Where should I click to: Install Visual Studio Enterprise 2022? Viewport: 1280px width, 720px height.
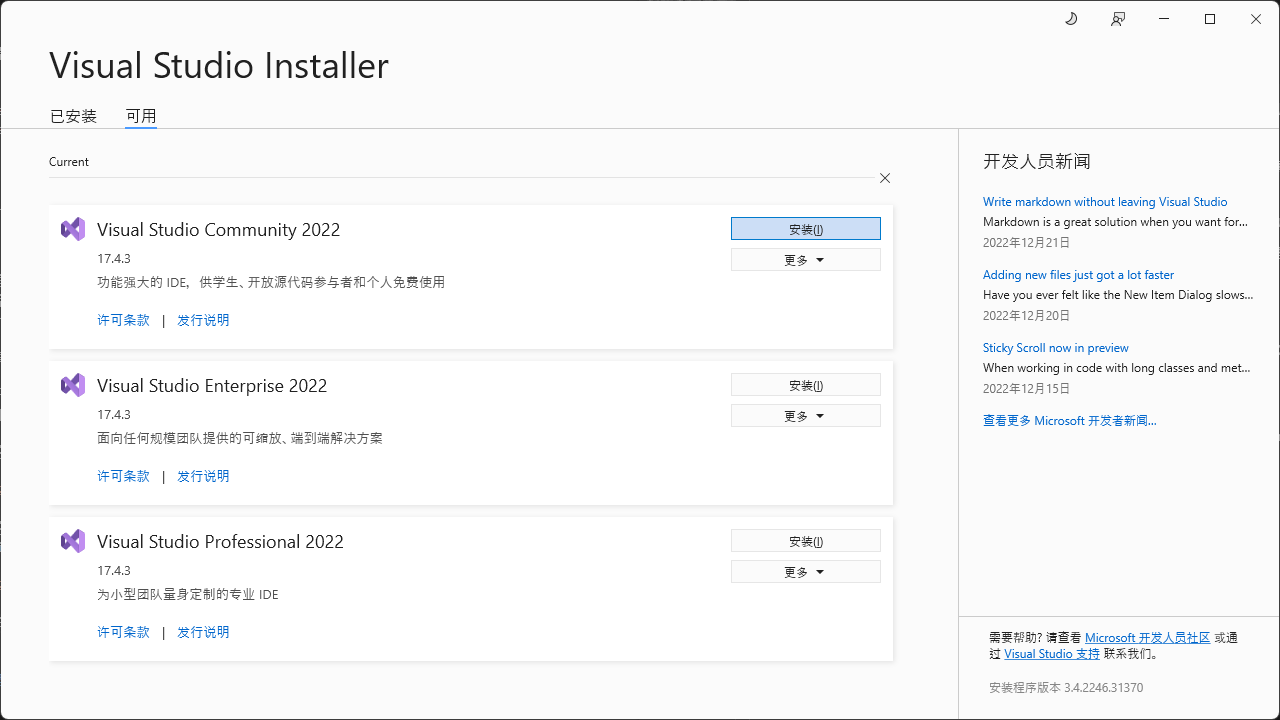coord(806,385)
